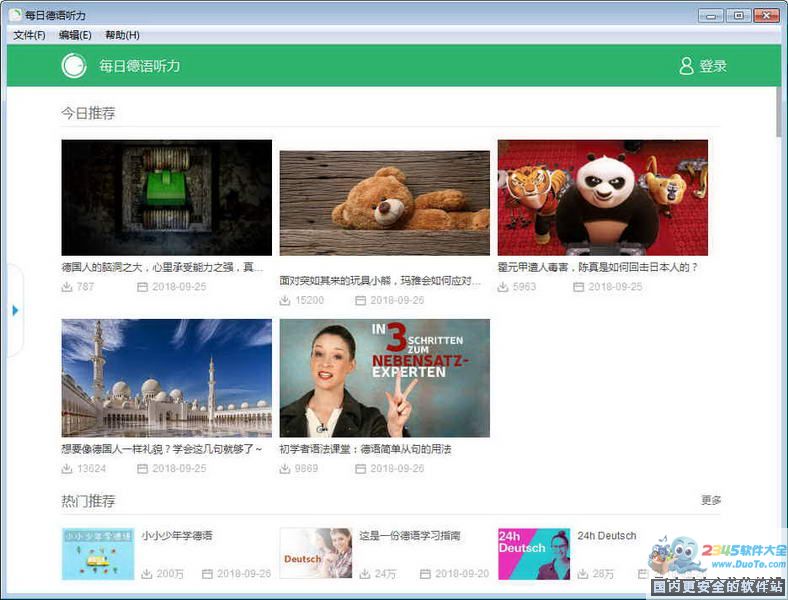The width and height of the screenshot is (788, 600).
Task: Click download icon beside 24万
Action: [x=365, y=574]
